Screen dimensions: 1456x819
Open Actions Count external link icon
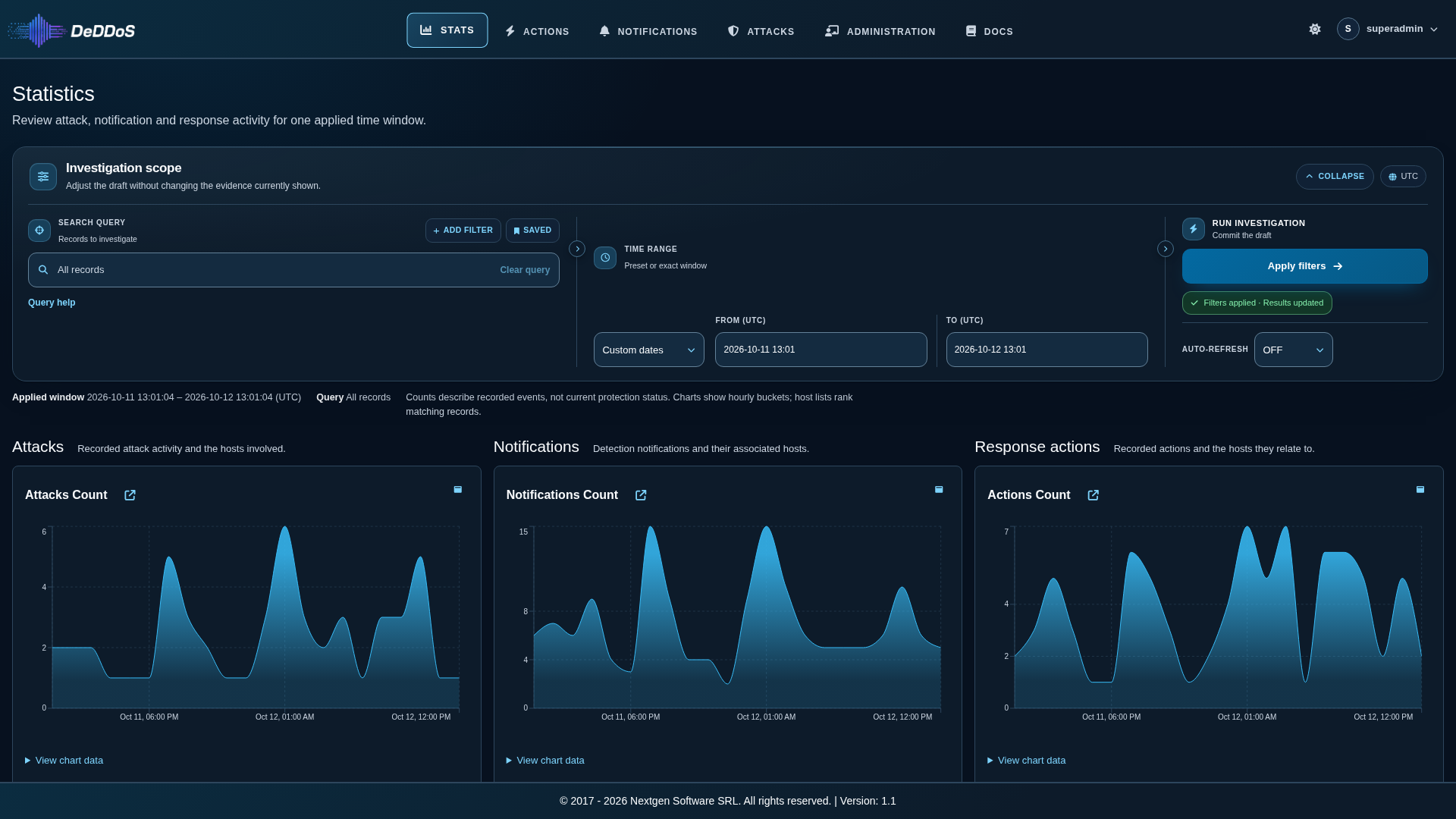point(1094,495)
